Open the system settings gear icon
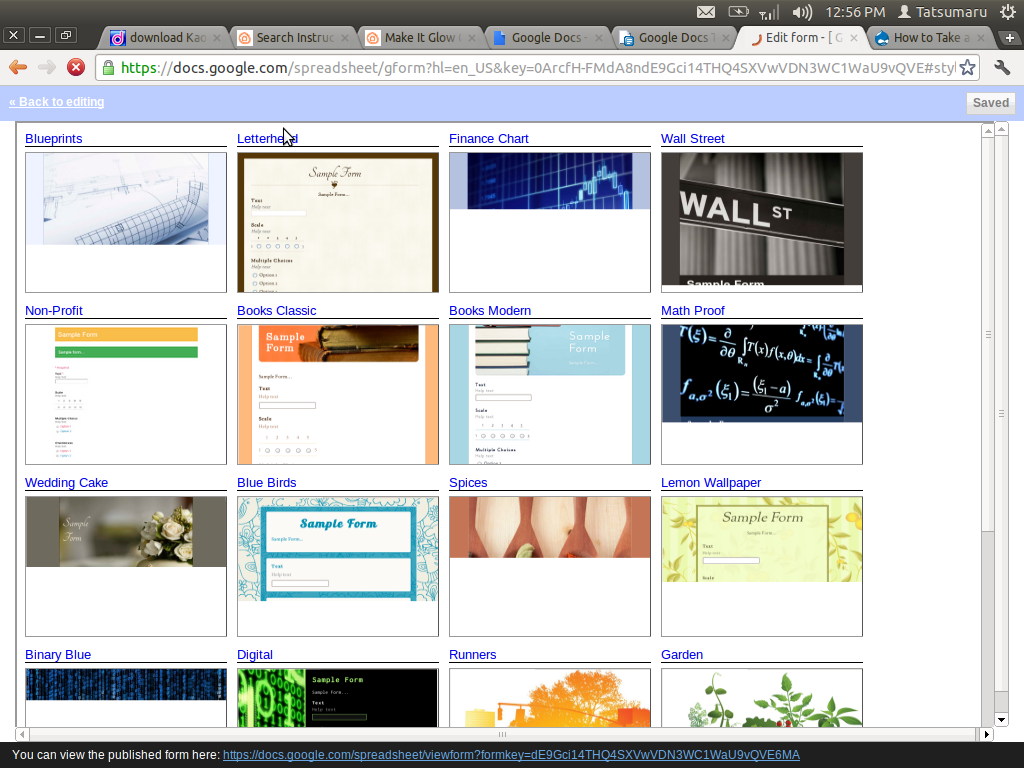This screenshot has width=1024, height=768. pos(1011,13)
